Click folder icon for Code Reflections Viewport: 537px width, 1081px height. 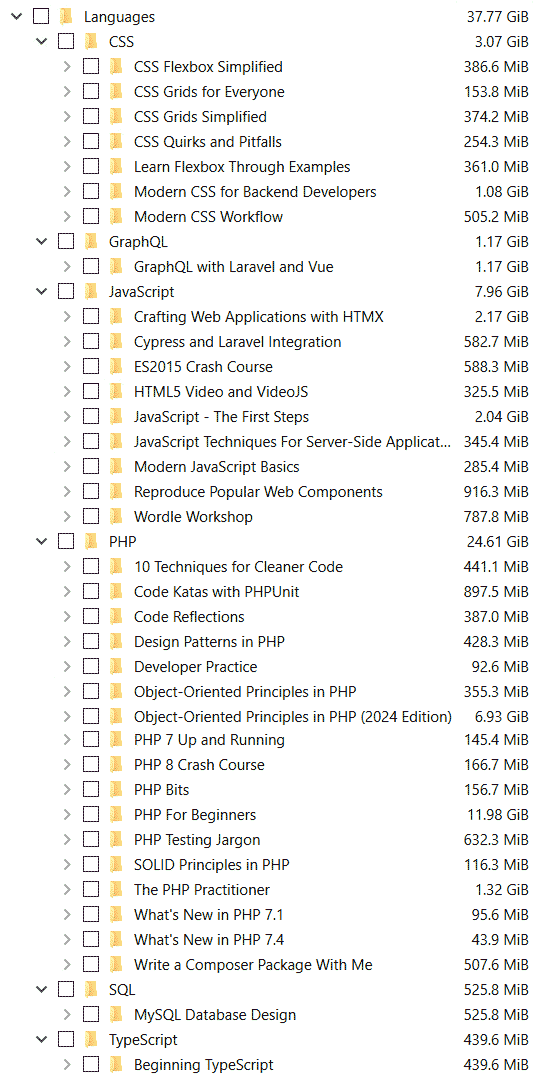pos(116,616)
